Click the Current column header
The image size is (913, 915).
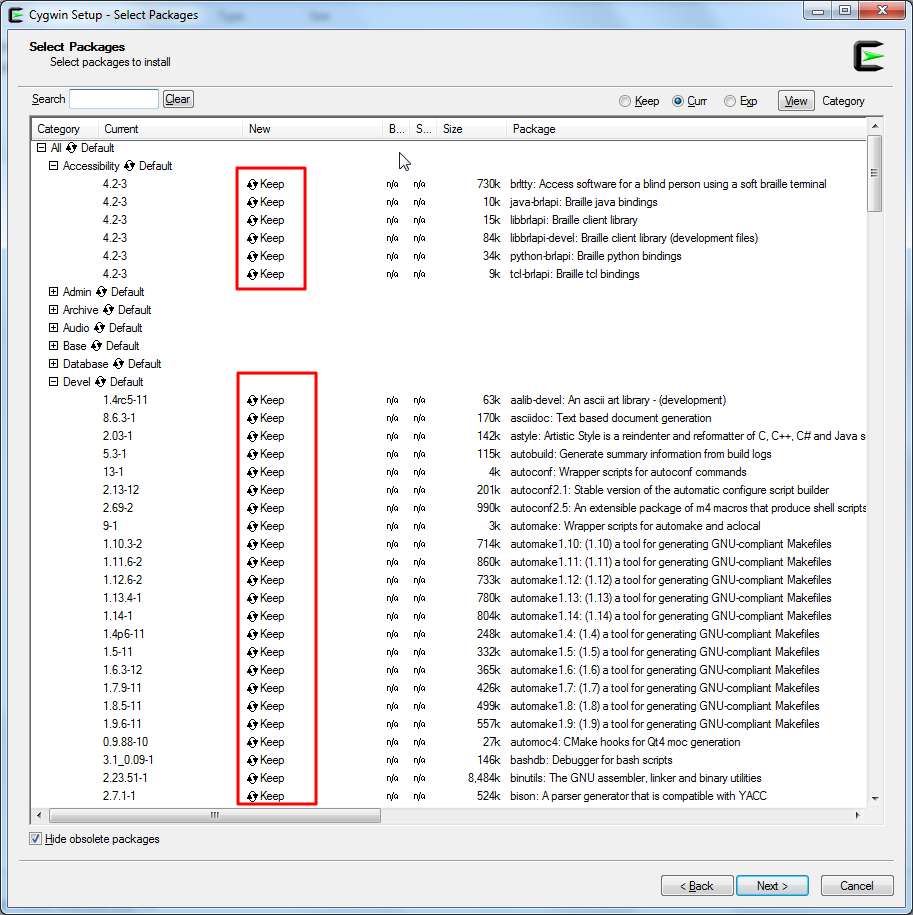pos(170,129)
